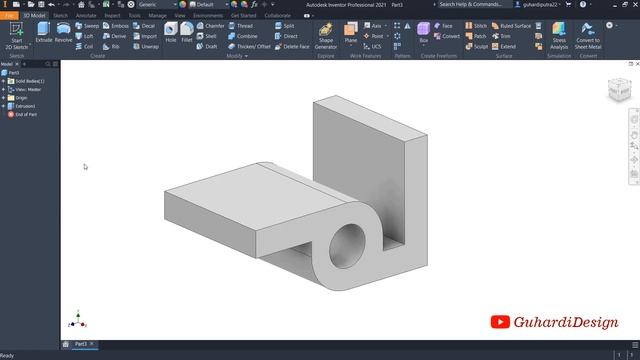Select the Emboss tool
Viewport: 640px width, 360px height.
pyautogui.click(x=116, y=26)
